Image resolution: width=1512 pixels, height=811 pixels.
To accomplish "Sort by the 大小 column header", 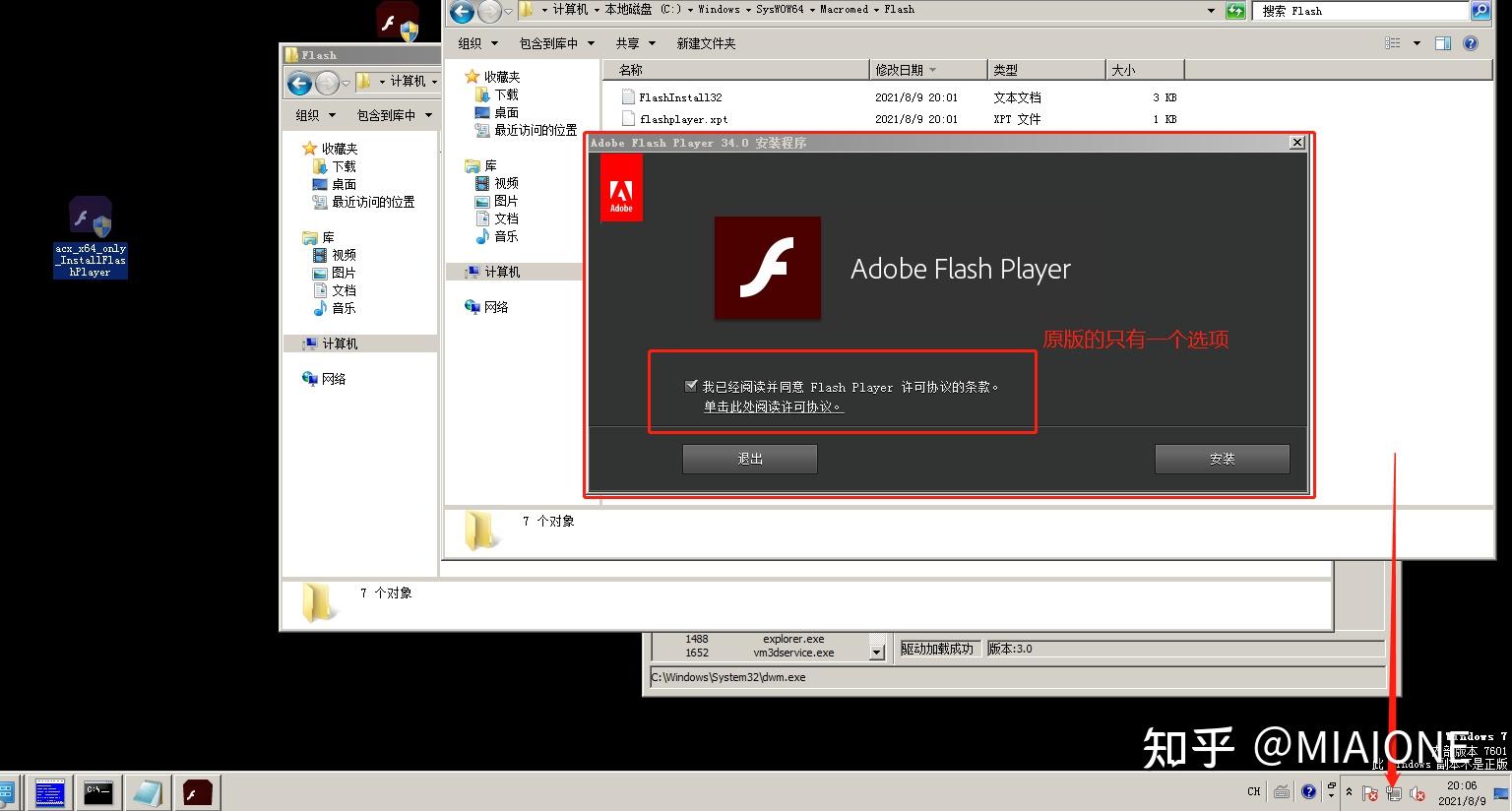I will click(x=1145, y=70).
